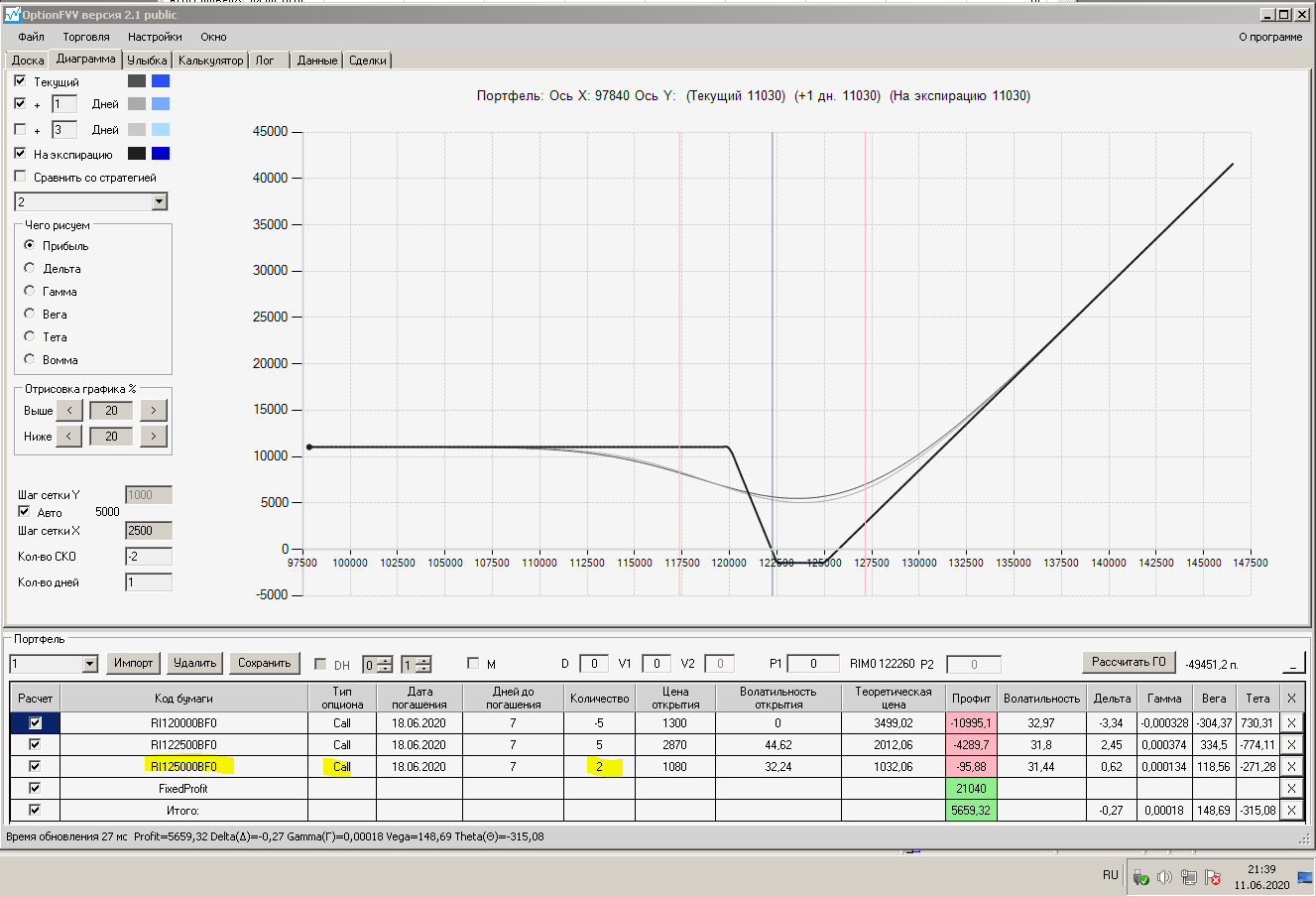The width and height of the screenshot is (1316, 897).
Task: Enable the M checkbox in the portfolio toolbar
Action: pos(473,663)
